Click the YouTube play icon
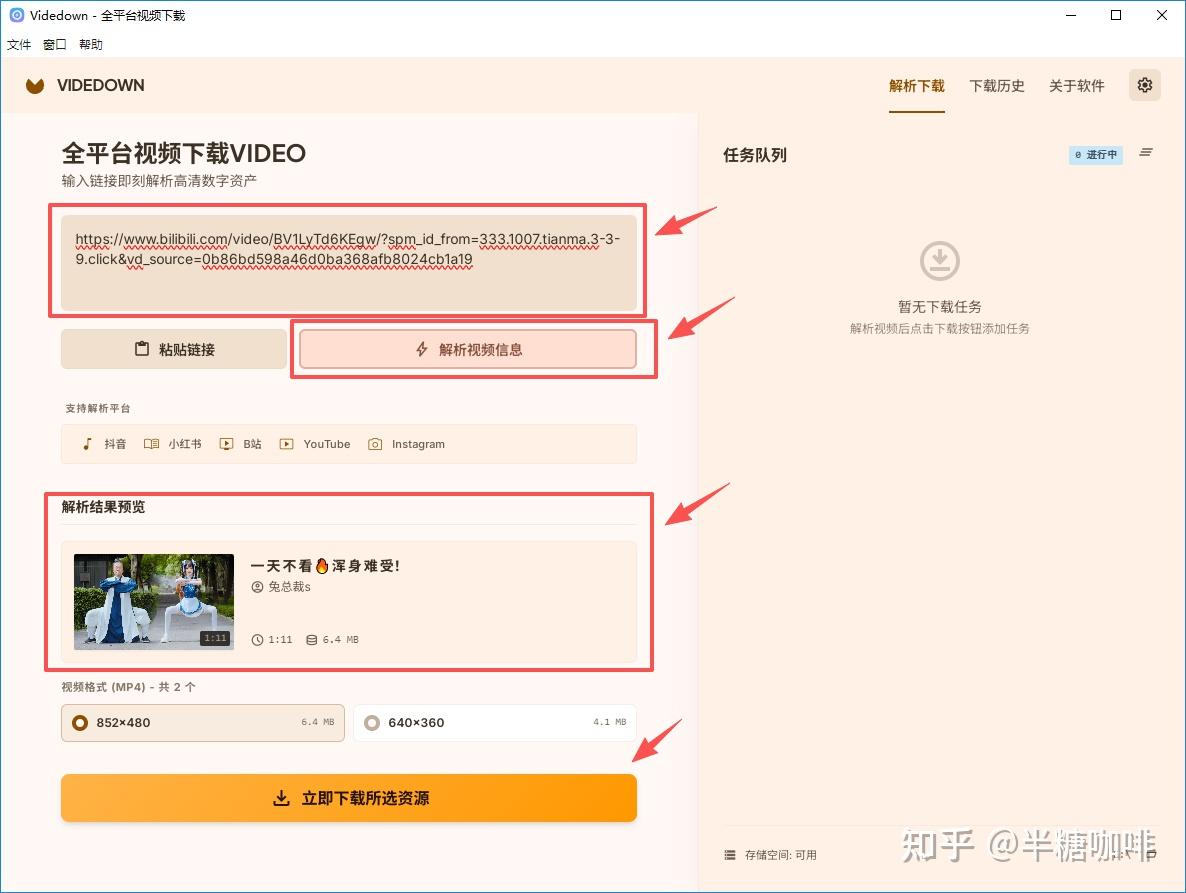 click(286, 444)
